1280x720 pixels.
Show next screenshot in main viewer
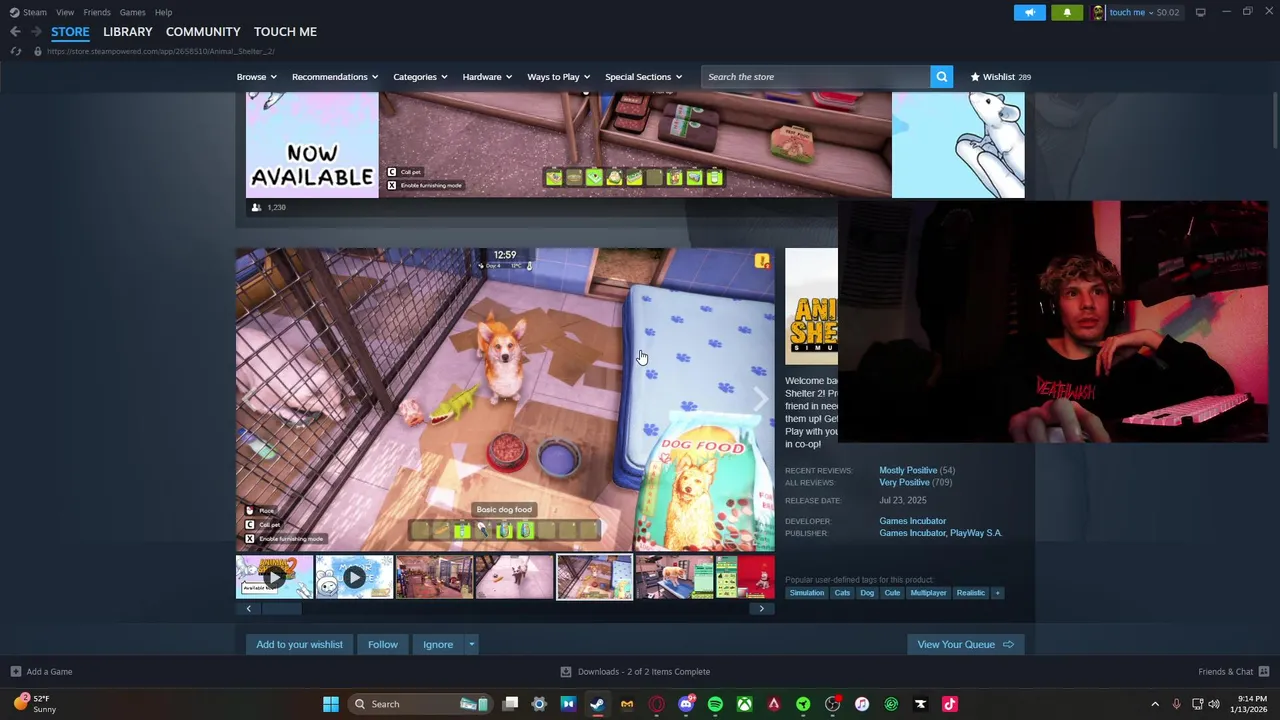[x=761, y=400]
